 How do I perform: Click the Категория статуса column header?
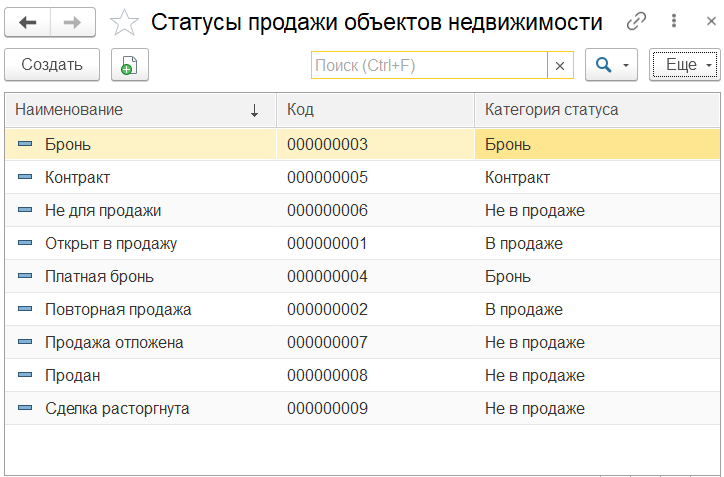pyautogui.click(x=596, y=110)
